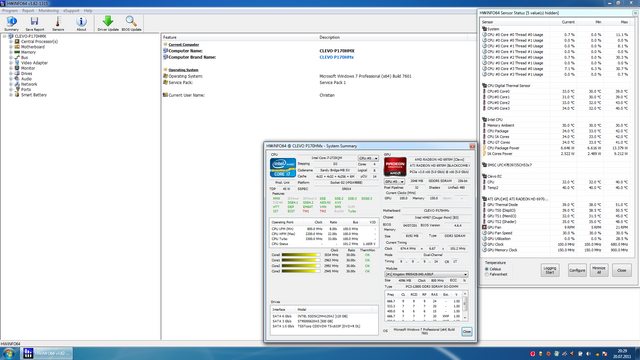
Task: Click the Intel Core i7 logo
Action: point(282,167)
